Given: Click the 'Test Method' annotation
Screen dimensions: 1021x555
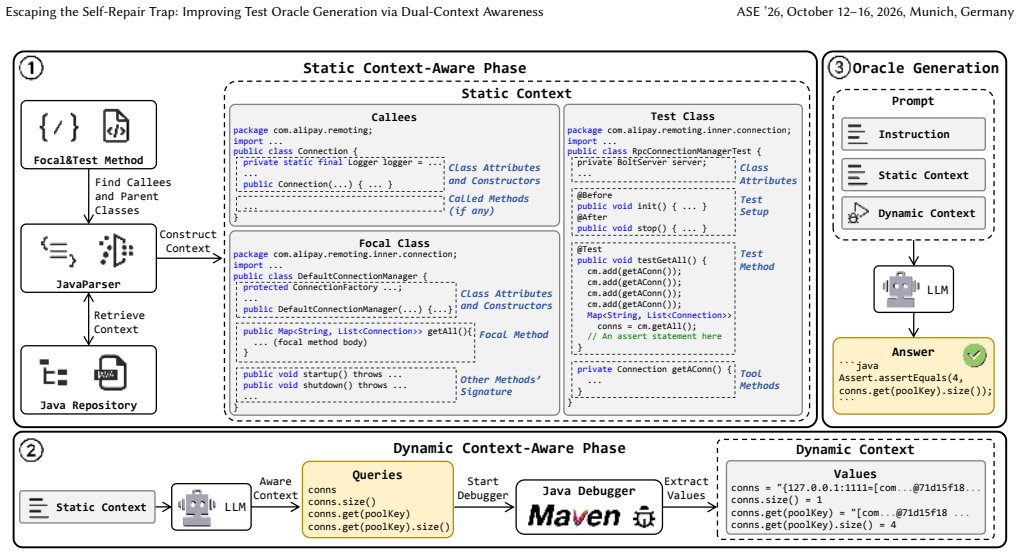Looking at the screenshot, I should (x=757, y=260).
